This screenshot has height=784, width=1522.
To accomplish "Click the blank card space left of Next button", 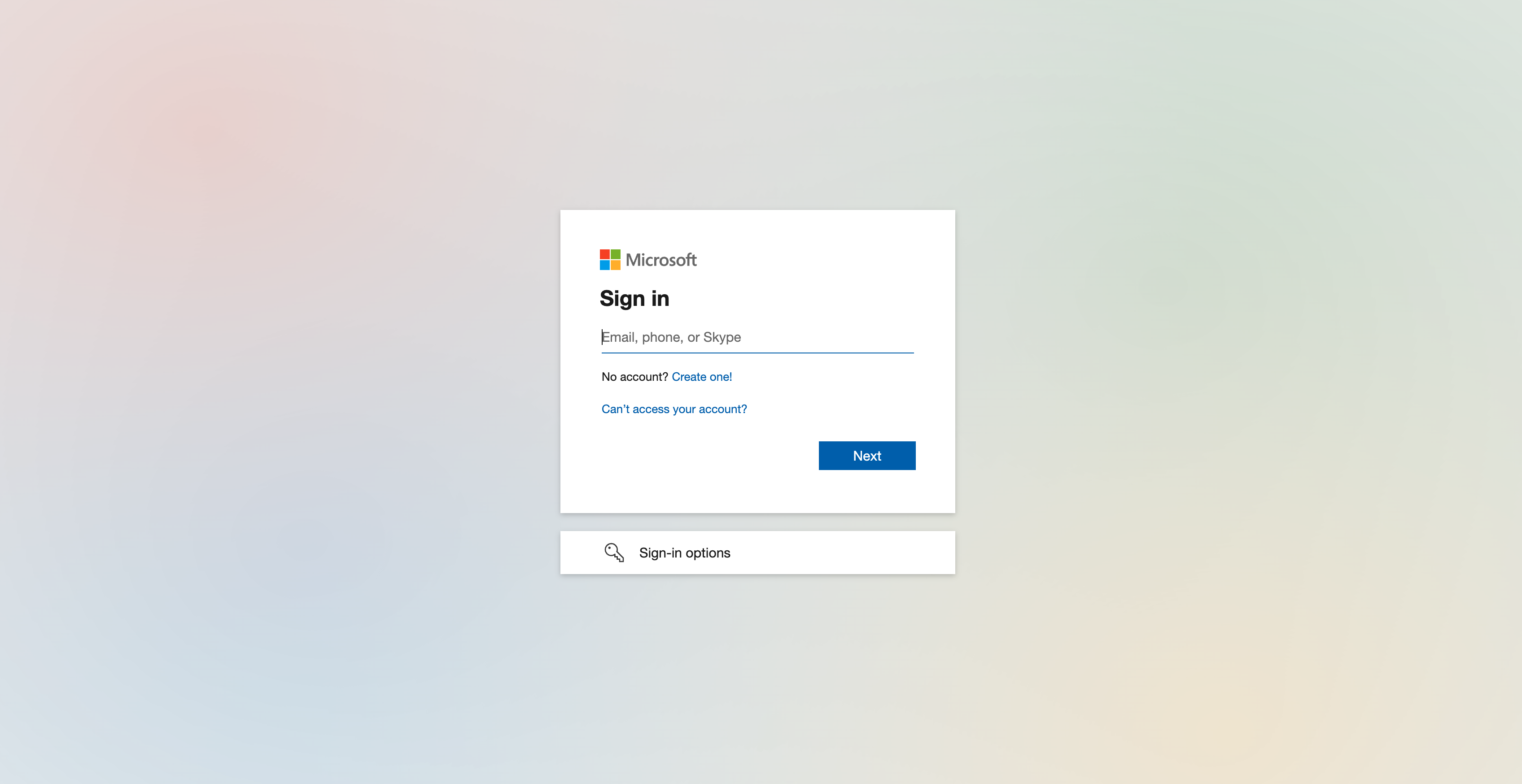I will (709, 456).
